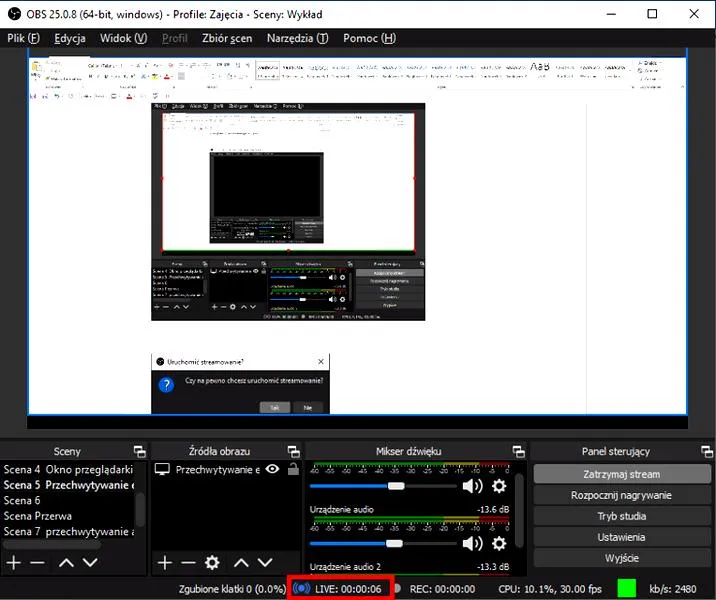Undock the Mikser dźwięku panel

pos(519,452)
